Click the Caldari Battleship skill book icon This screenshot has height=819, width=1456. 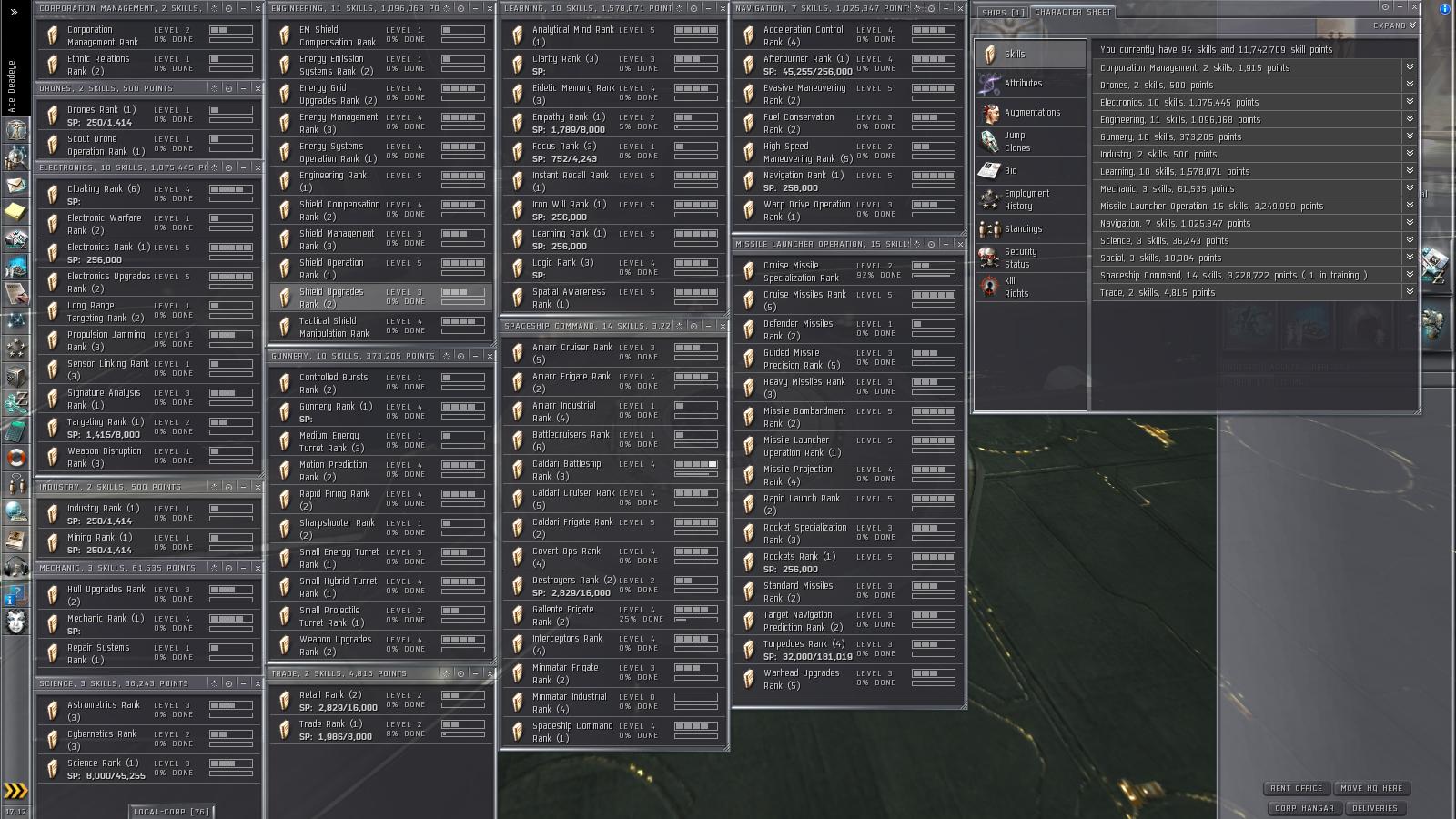[517, 470]
